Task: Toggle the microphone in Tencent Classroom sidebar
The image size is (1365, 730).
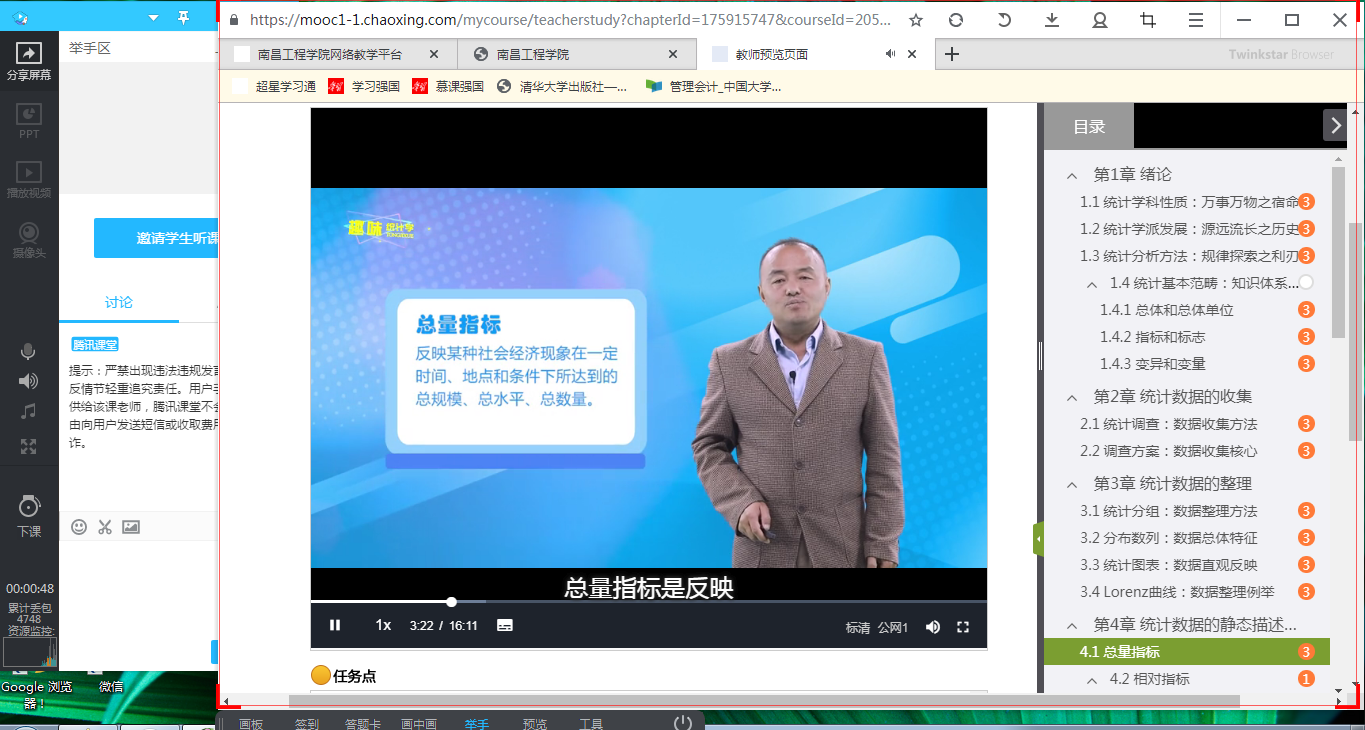Action: pos(28,351)
